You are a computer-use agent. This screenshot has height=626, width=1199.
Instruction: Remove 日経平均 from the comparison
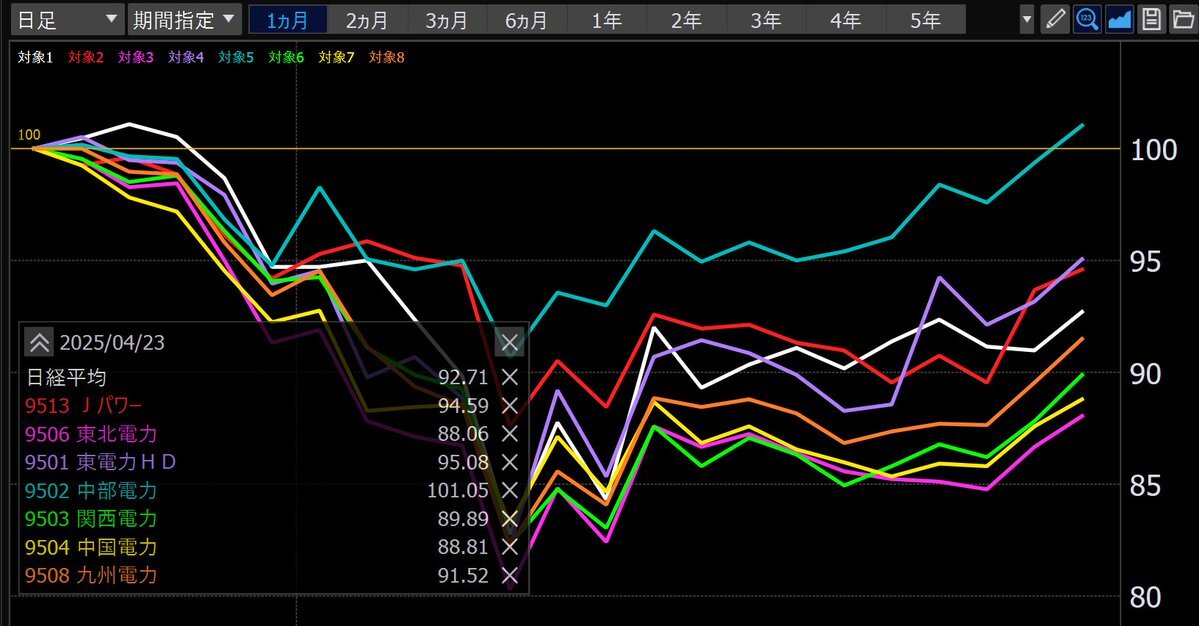[509, 377]
